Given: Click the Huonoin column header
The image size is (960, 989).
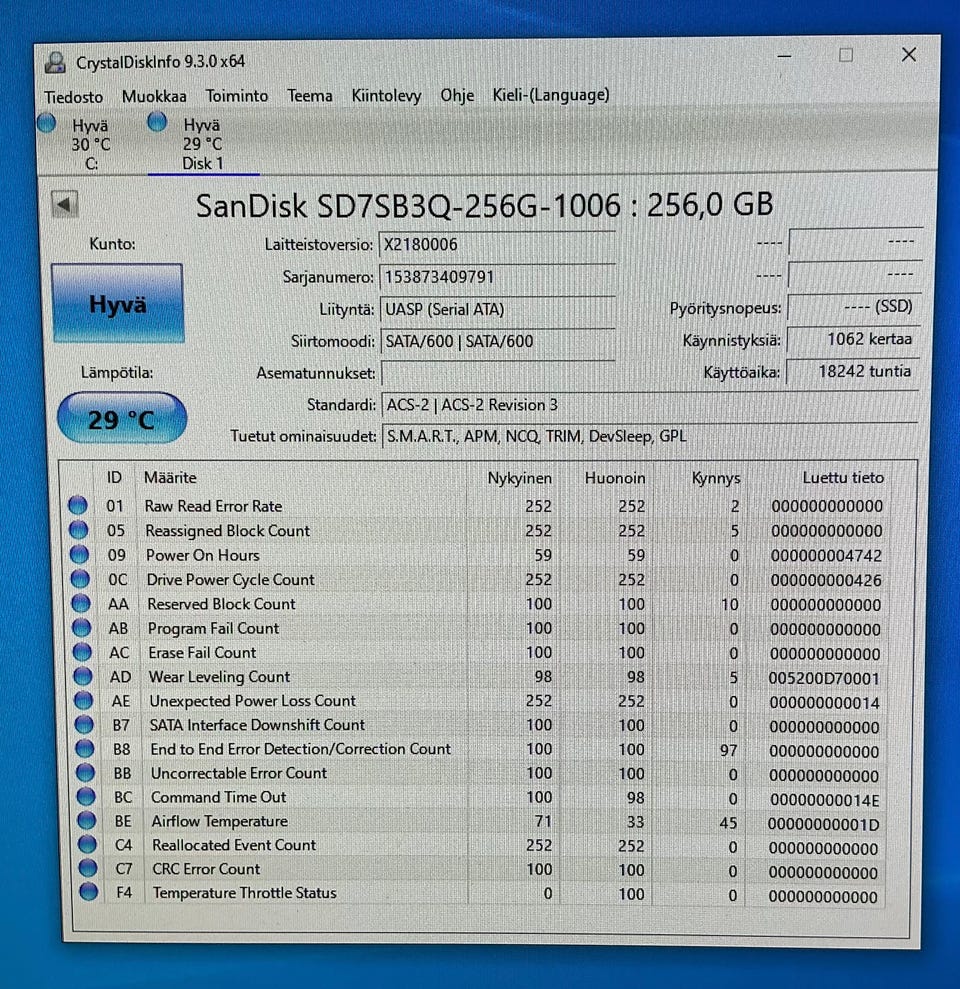Looking at the screenshot, I should pyautogui.click(x=614, y=478).
